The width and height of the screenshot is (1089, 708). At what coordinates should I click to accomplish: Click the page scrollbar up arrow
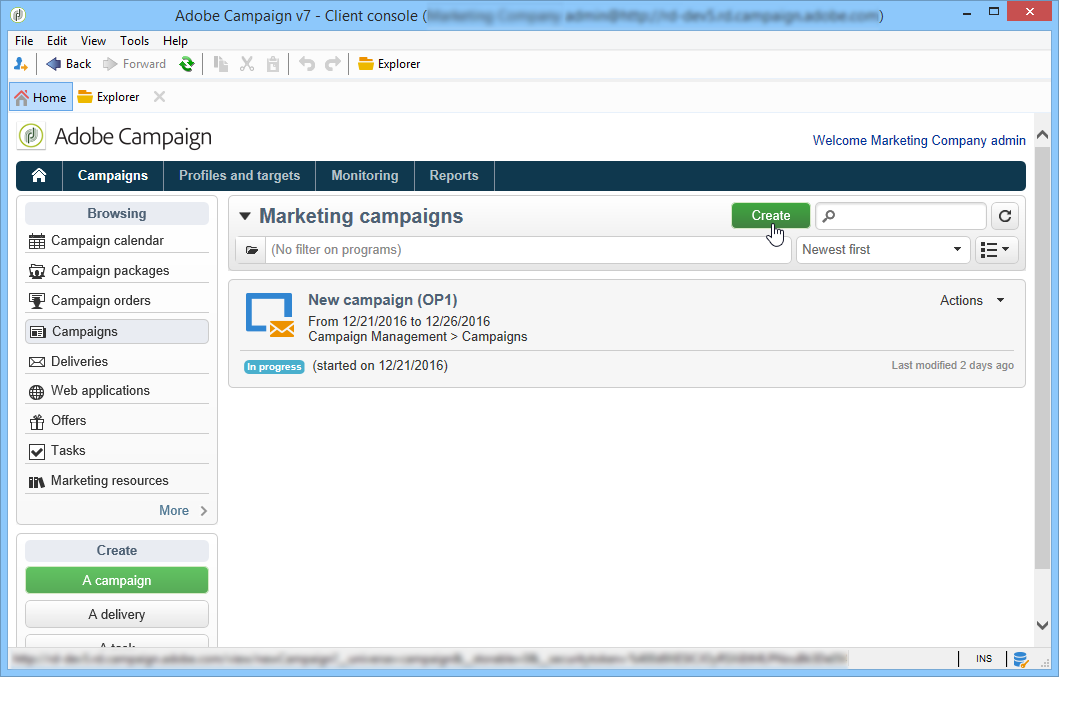tap(1042, 135)
